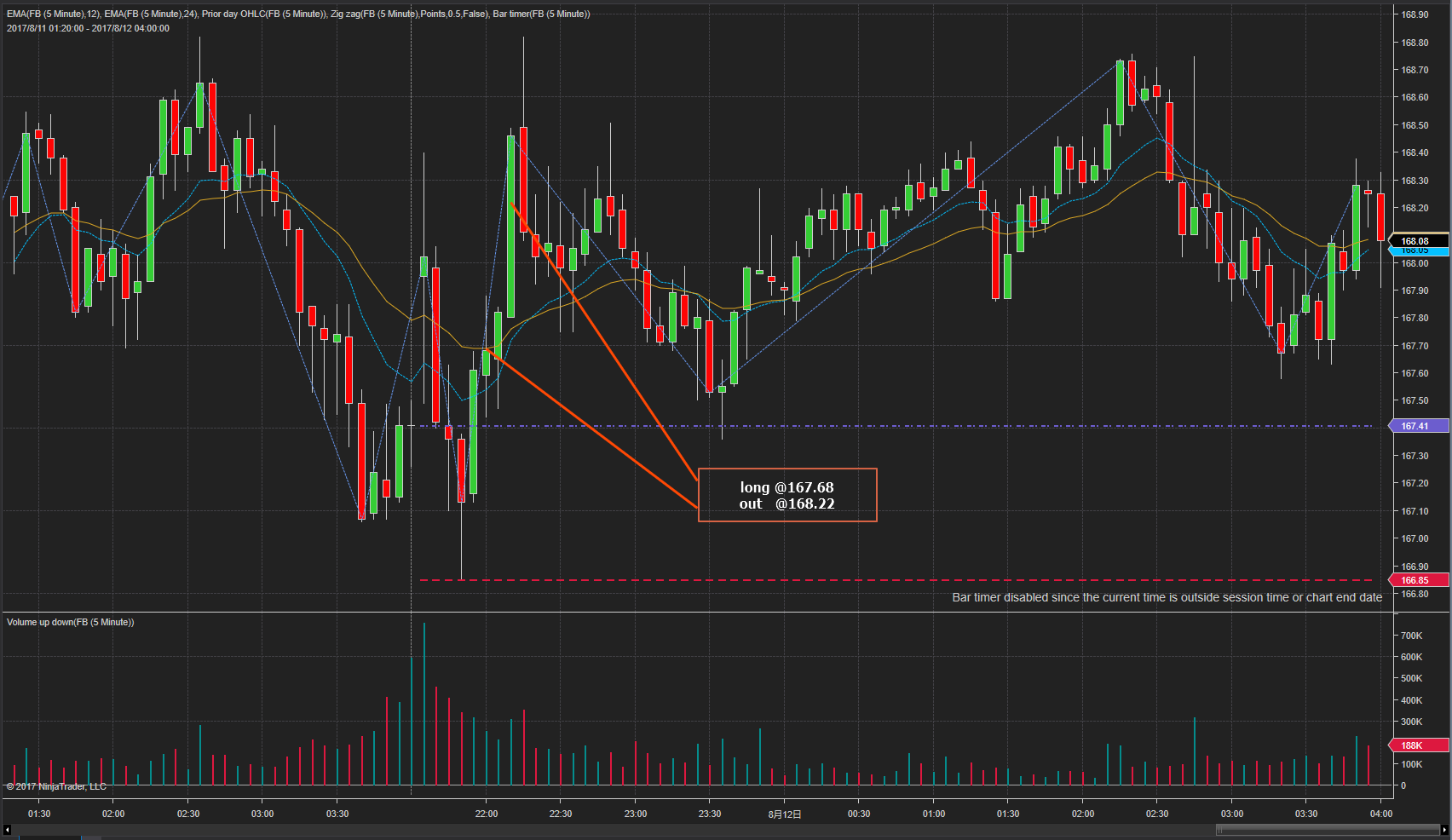
Task: Click the 300K volume axis label
Action: [1411, 722]
